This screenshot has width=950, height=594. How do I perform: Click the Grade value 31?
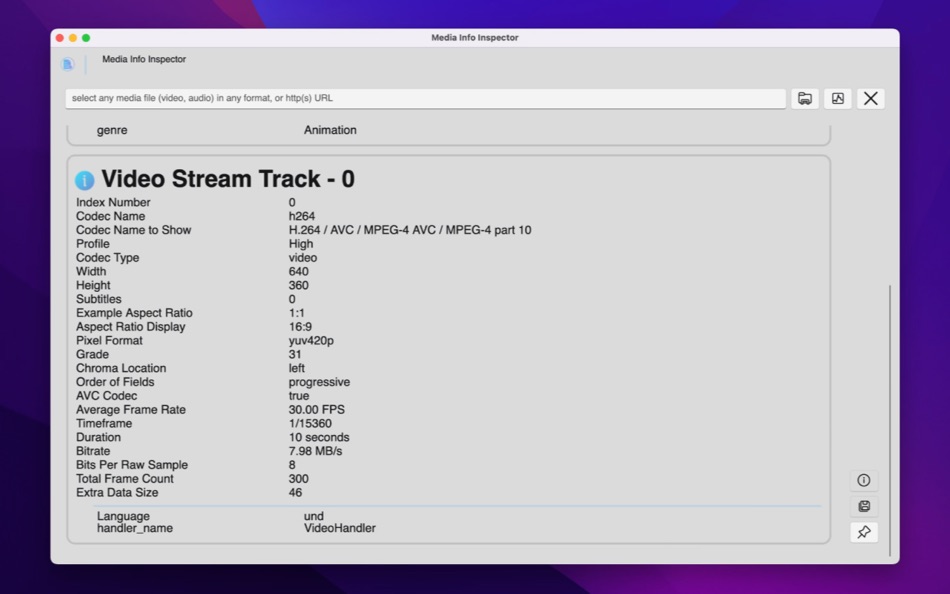295,355
